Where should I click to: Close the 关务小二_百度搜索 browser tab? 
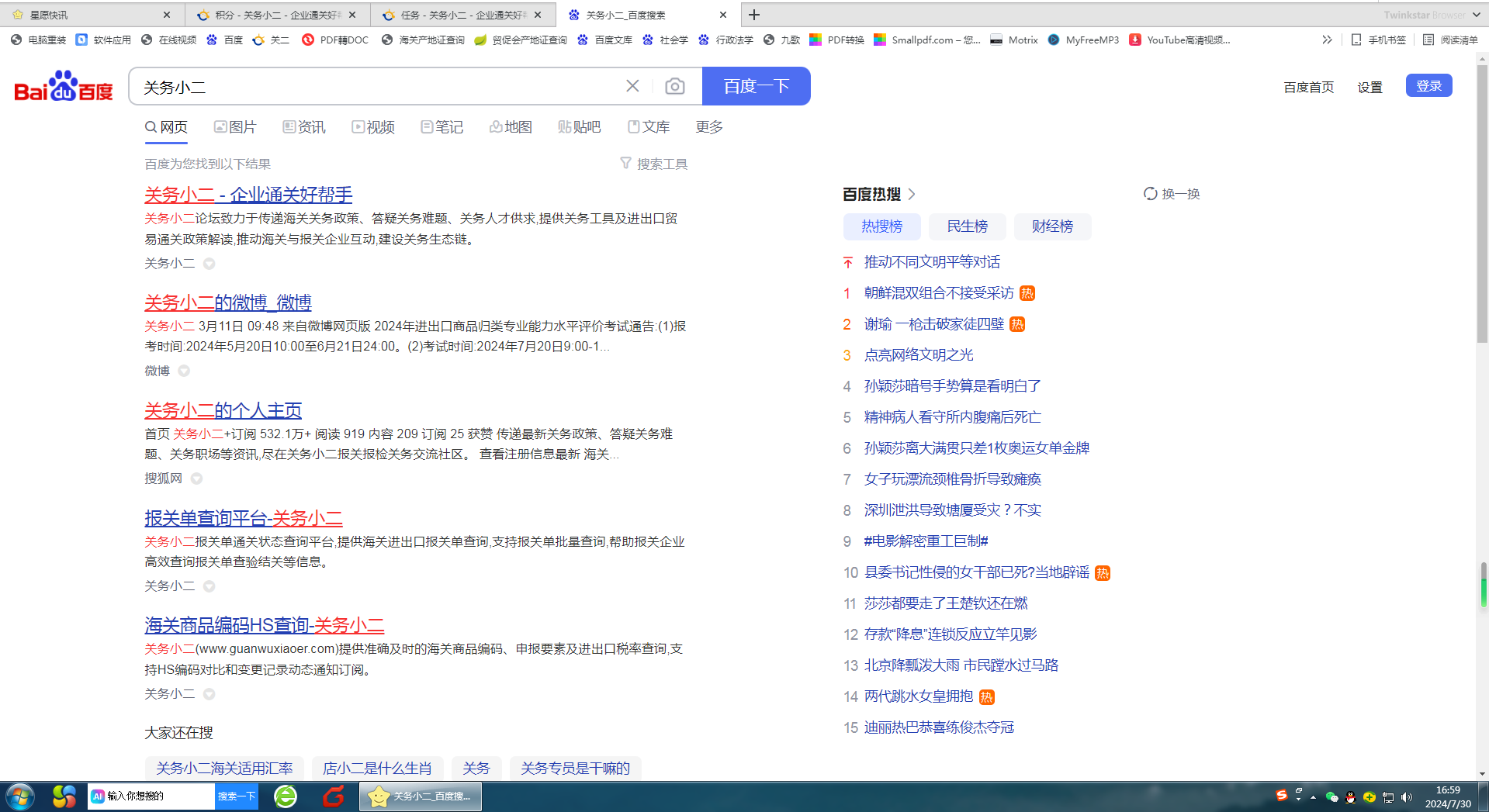[723, 15]
